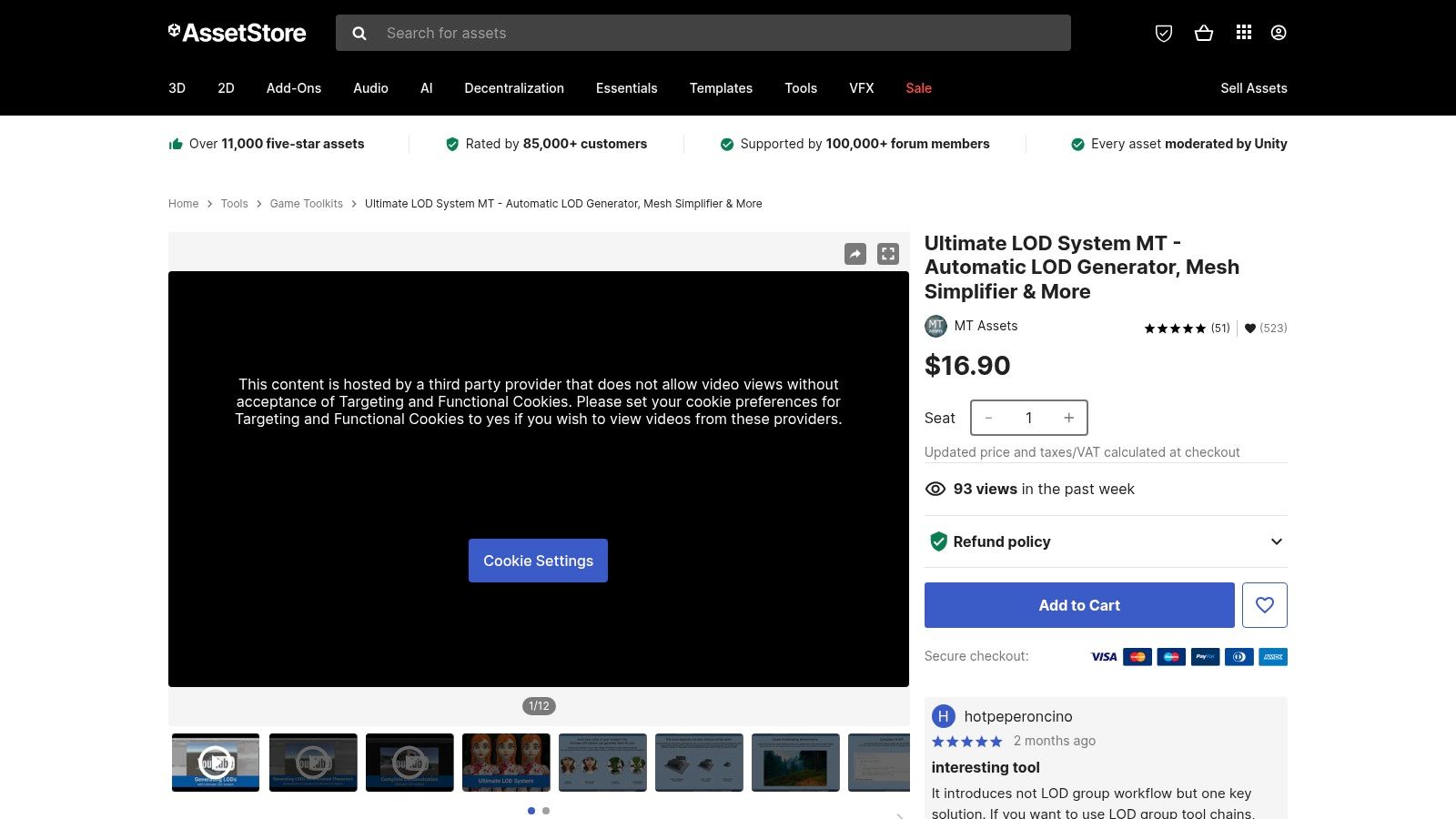Favorite the asset via the 523 hearts counter
The height and width of the screenshot is (819, 1456).
coord(1250,328)
